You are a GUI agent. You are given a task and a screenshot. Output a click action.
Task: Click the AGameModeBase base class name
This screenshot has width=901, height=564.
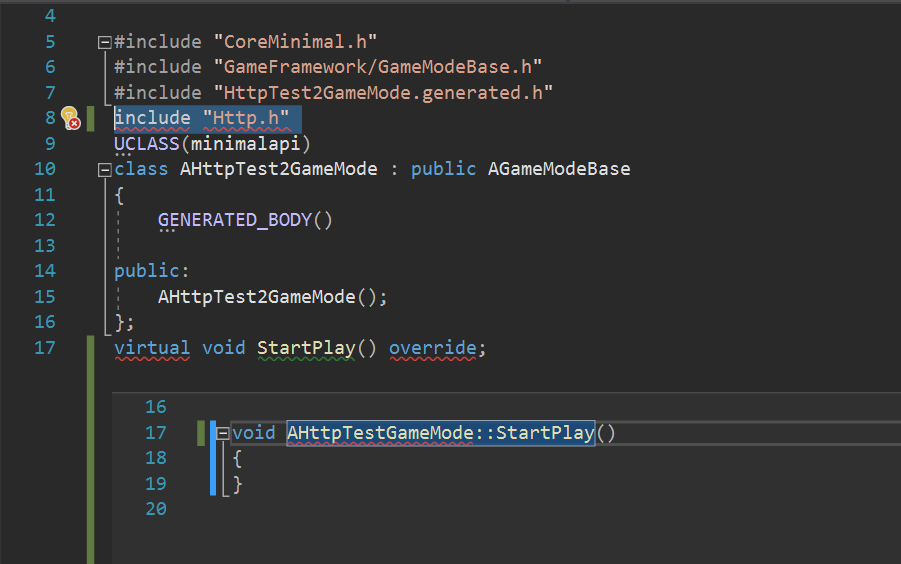point(559,169)
